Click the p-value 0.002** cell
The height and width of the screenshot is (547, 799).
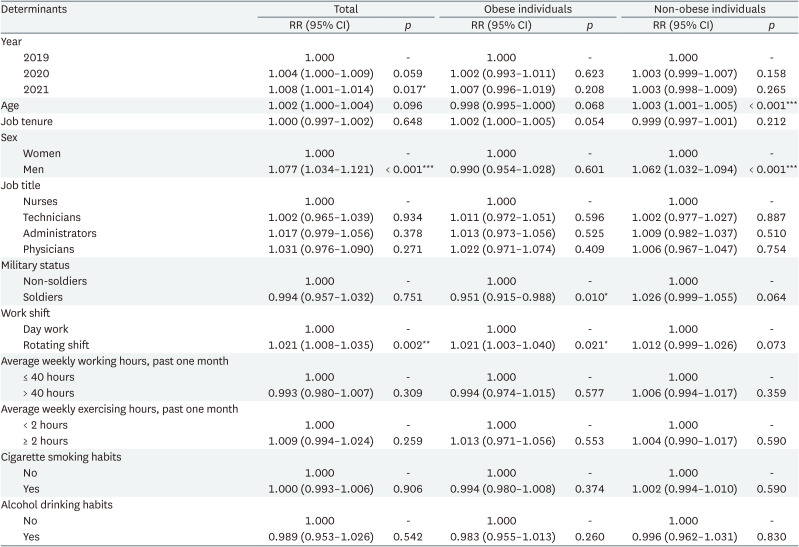(406, 344)
